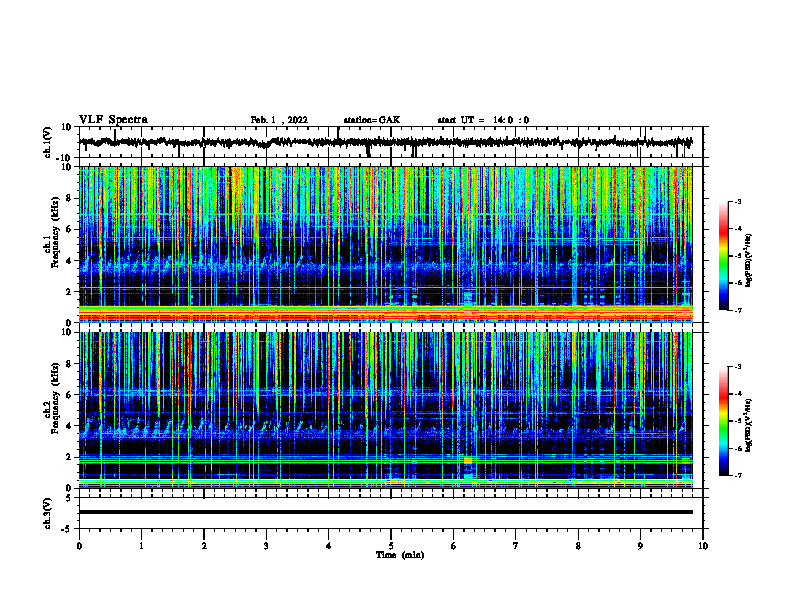Click the '2' kHz tick on ch.1 spectrogram axis
This screenshot has width=792, height=612.
coord(69,292)
